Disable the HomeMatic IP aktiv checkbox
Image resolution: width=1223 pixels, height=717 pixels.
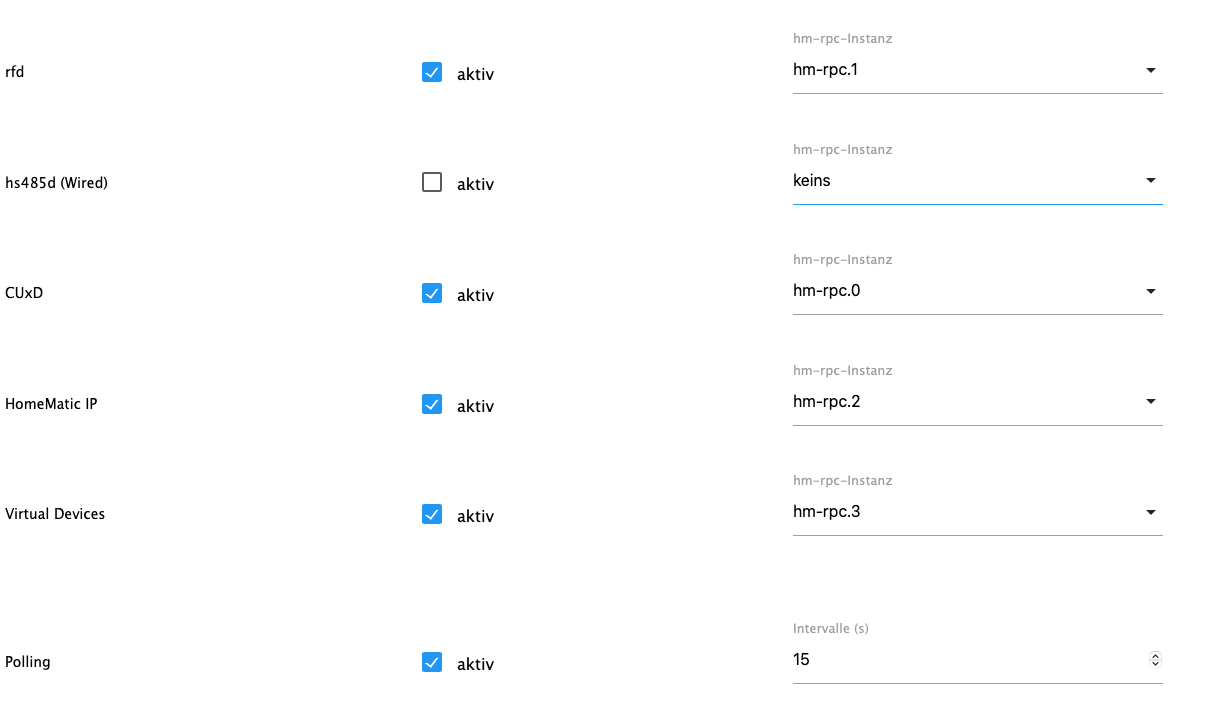[x=432, y=404]
